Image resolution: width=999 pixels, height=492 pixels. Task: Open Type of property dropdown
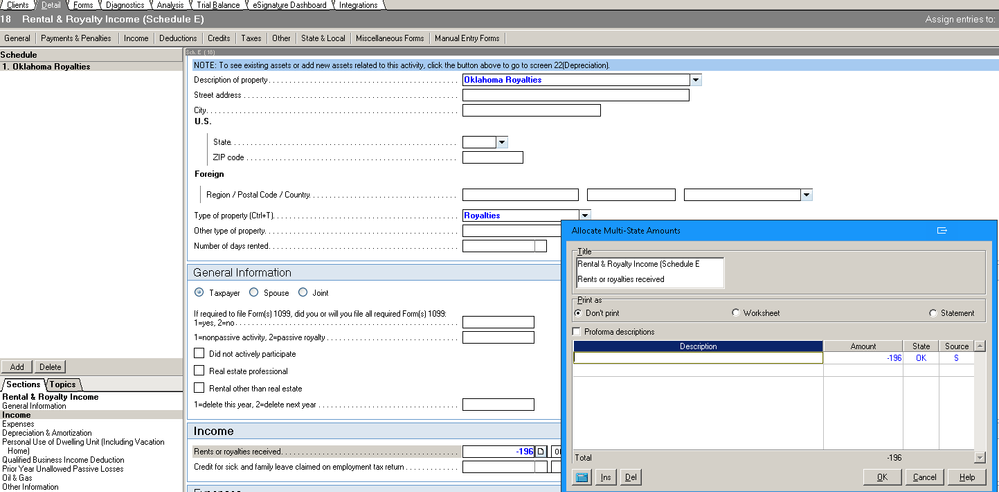tap(585, 215)
